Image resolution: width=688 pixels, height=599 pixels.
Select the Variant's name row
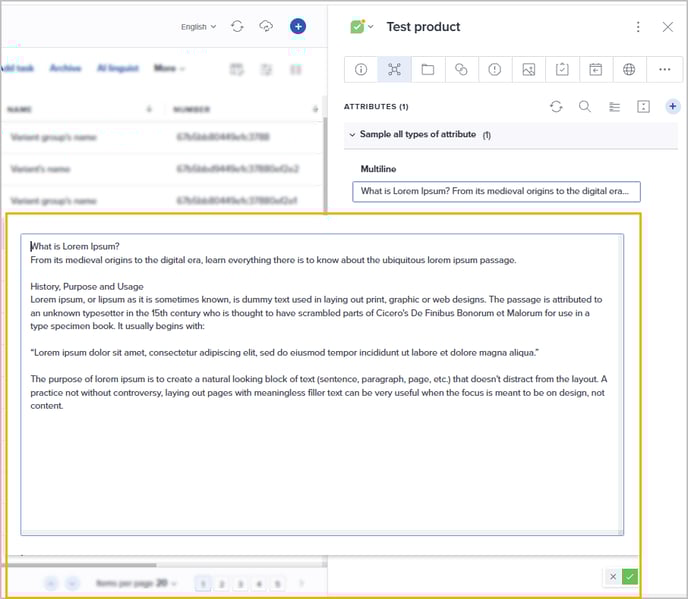point(162,169)
